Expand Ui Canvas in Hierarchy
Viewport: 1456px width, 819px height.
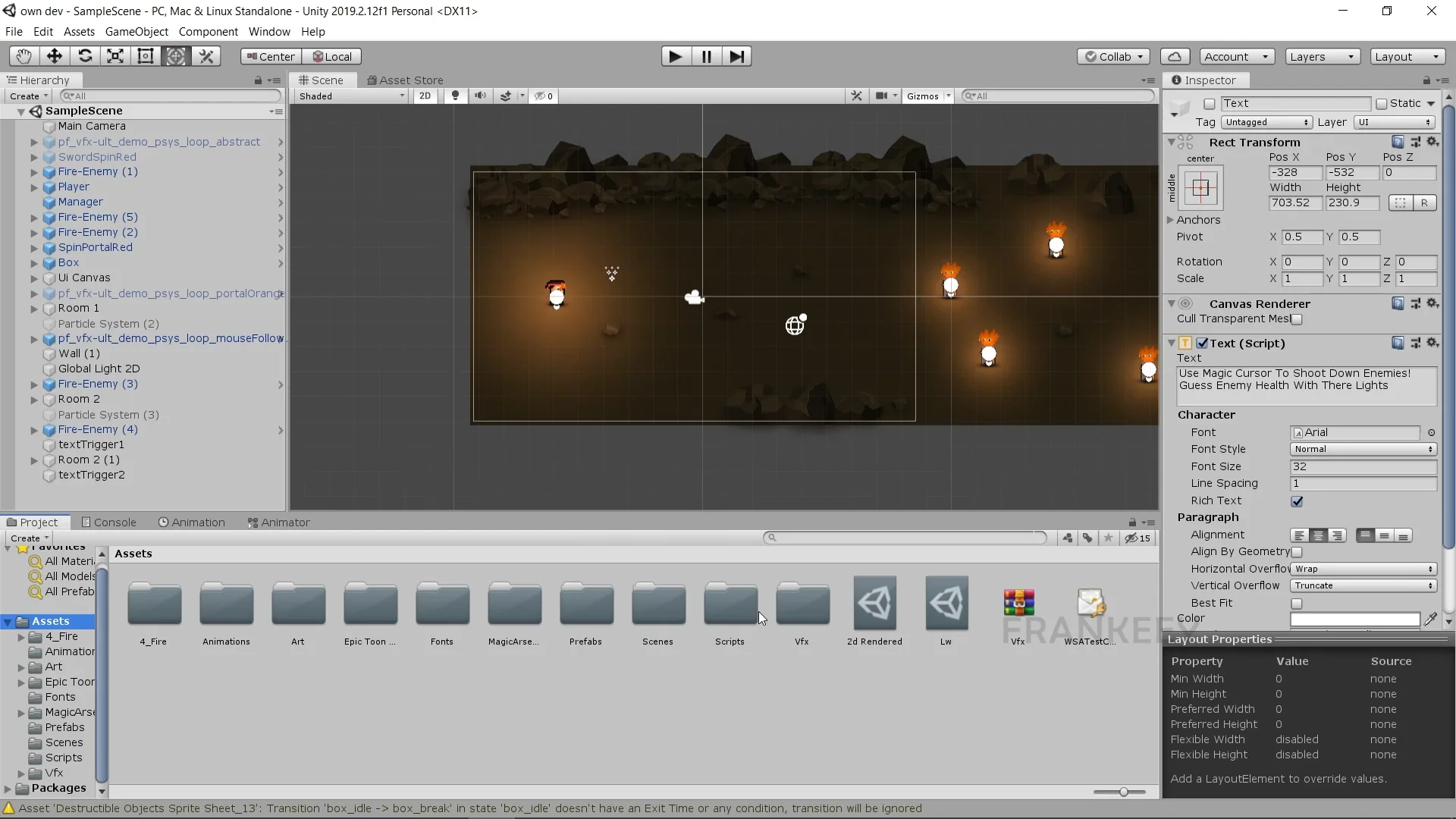pyautogui.click(x=34, y=278)
